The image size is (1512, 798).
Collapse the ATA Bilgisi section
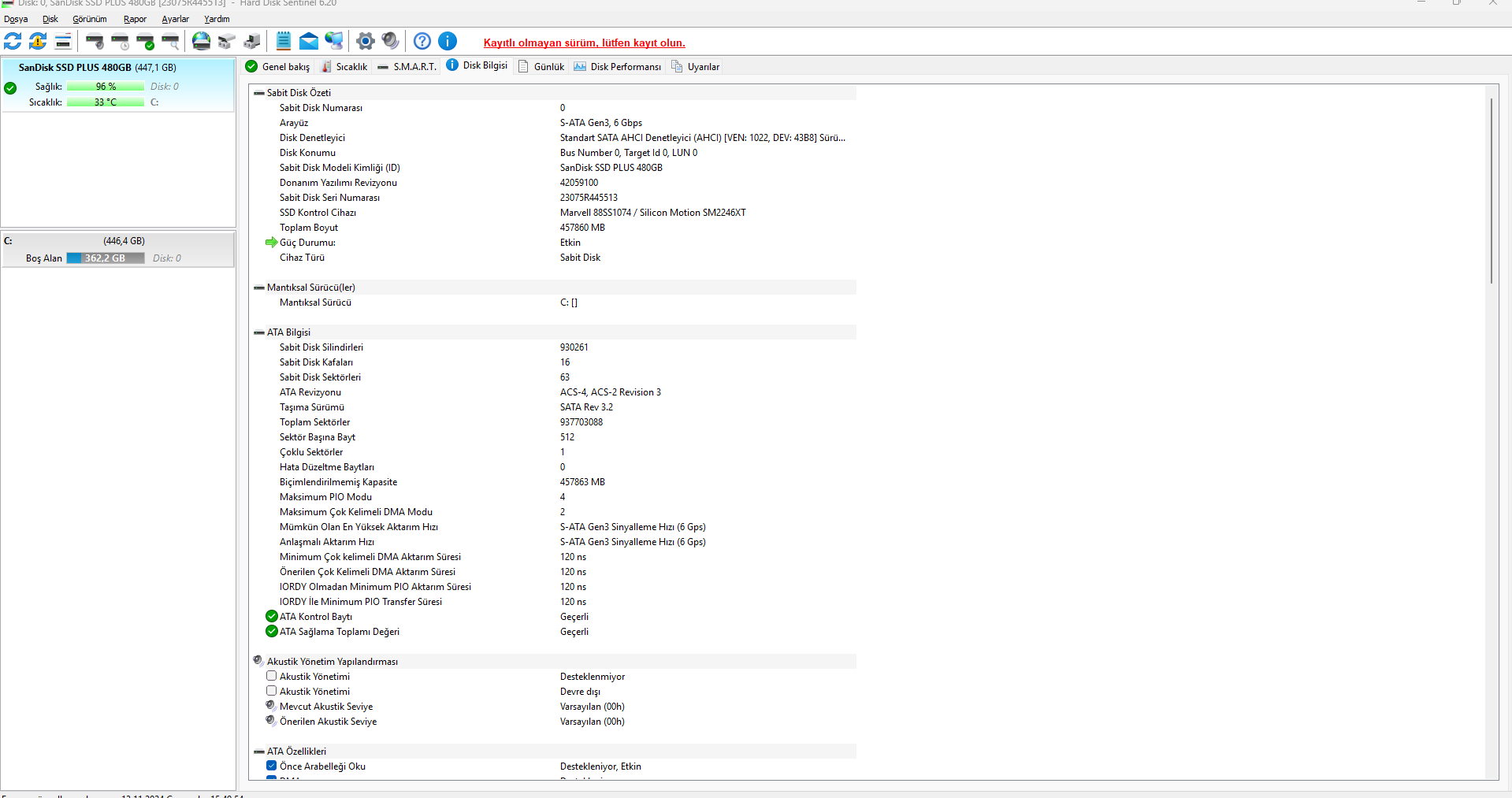coord(258,332)
